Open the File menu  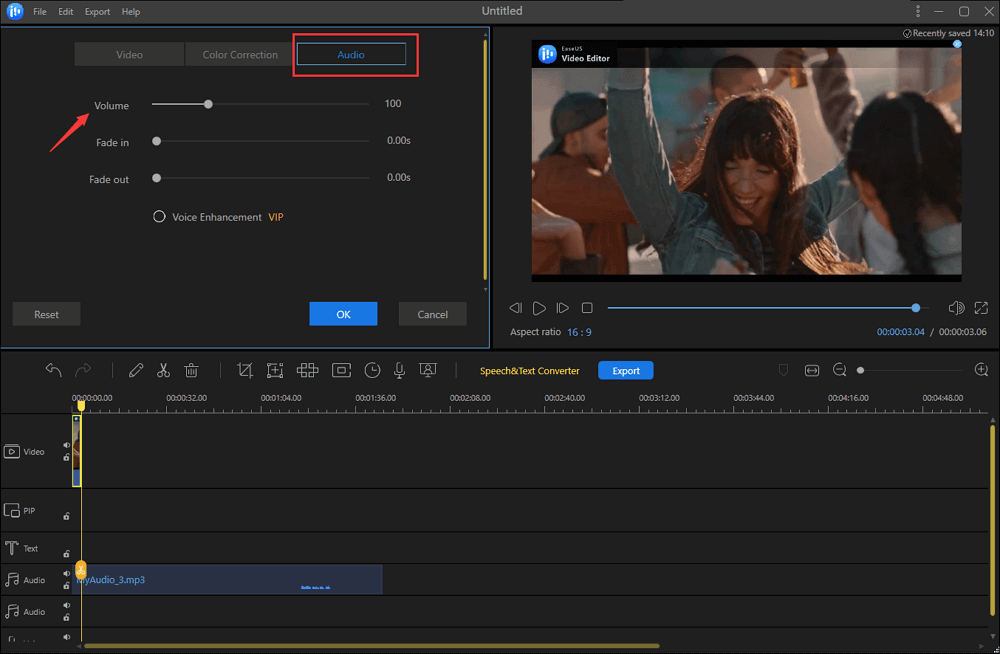click(40, 12)
